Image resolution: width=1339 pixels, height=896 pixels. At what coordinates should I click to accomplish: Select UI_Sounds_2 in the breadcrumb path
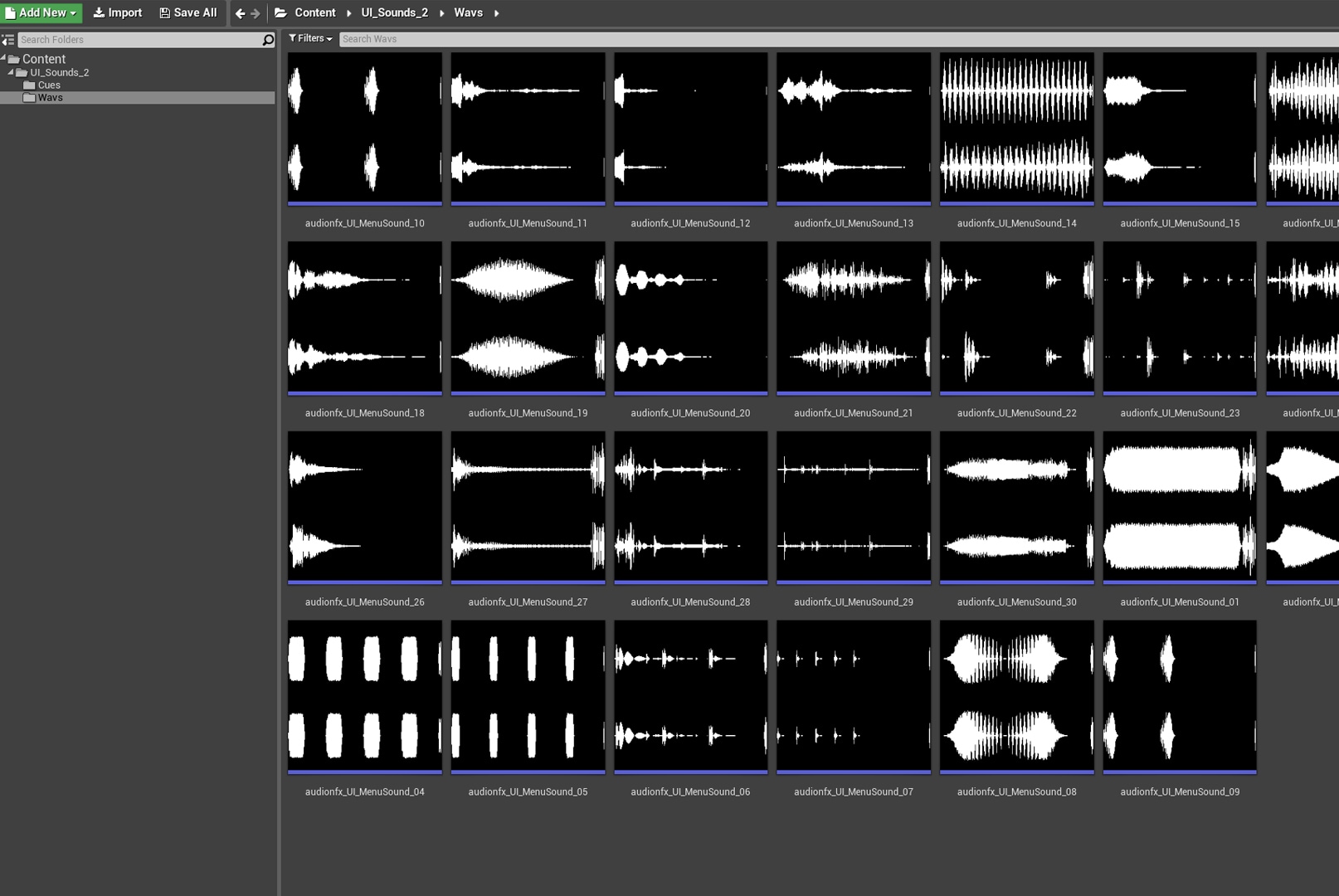tap(394, 12)
